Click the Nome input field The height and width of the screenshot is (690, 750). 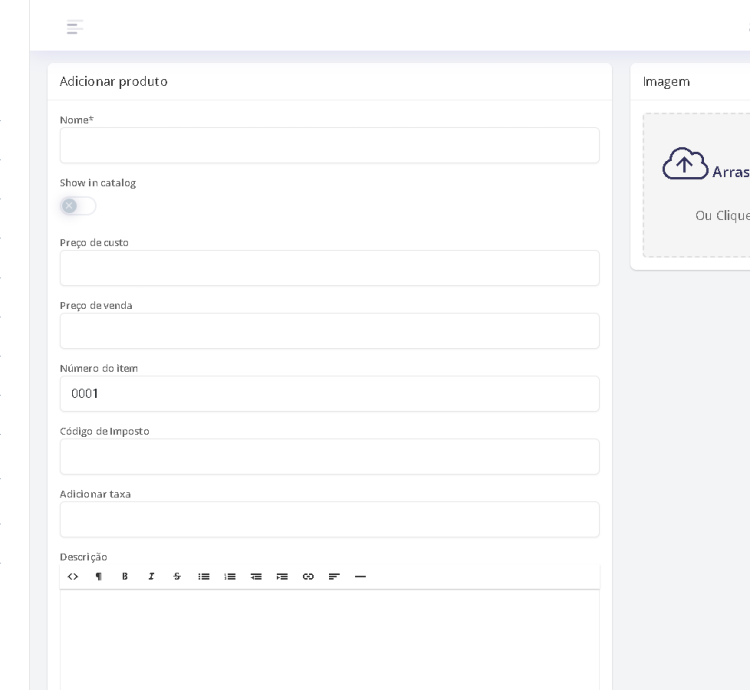pos(329,146)
